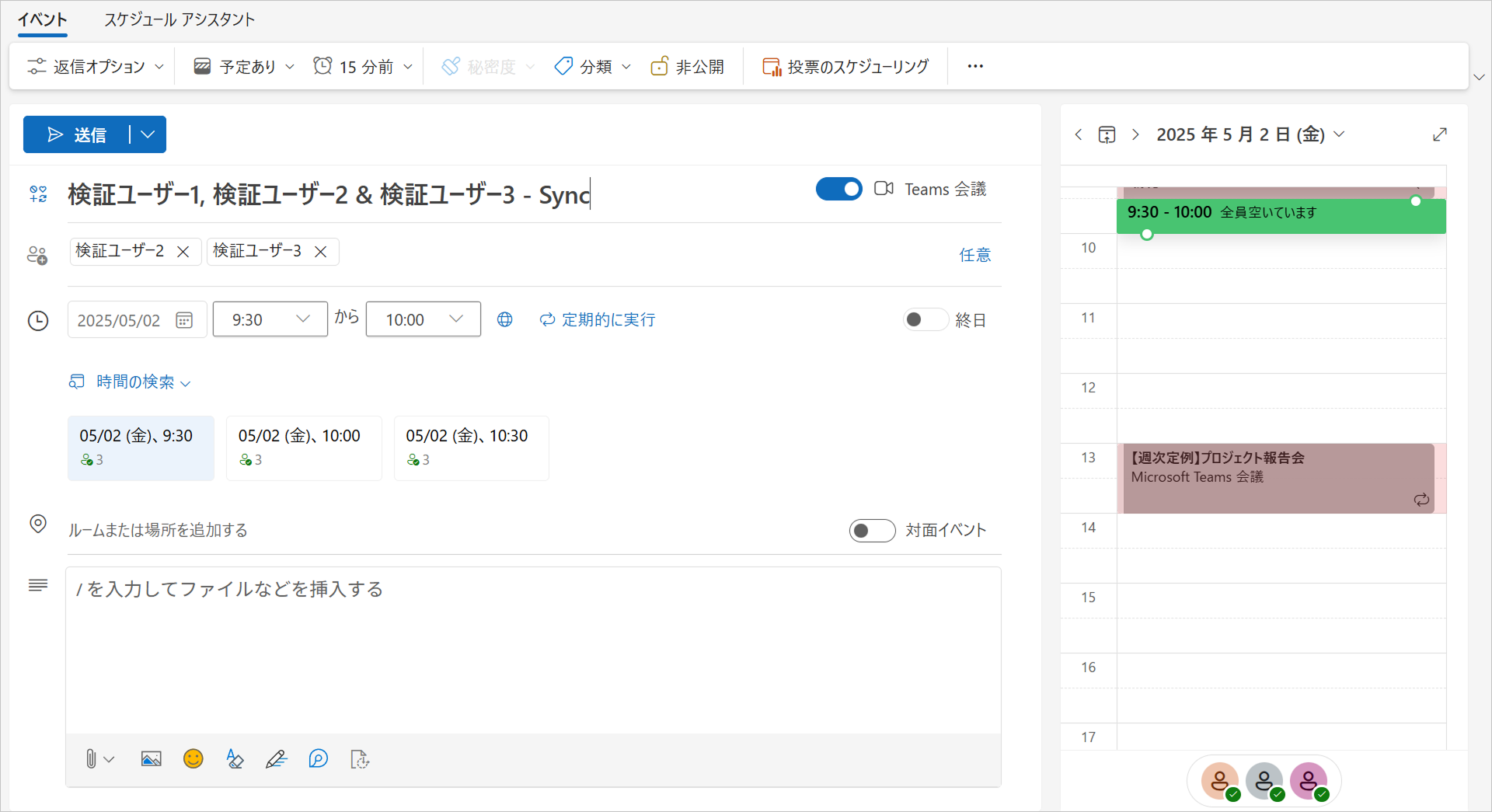Click the bottom resize handle of the 9:30 event
1492x812 pixels.
pyautogui.click(x=1146, y=234)
